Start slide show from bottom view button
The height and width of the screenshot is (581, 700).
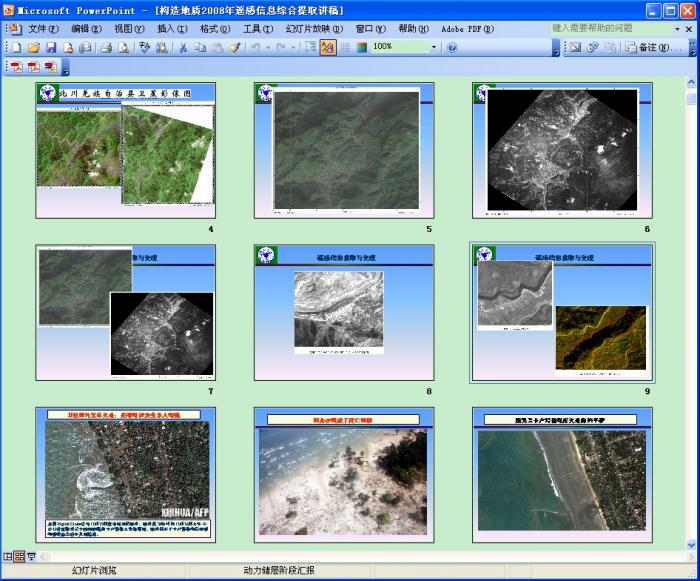tap(31, 556)
